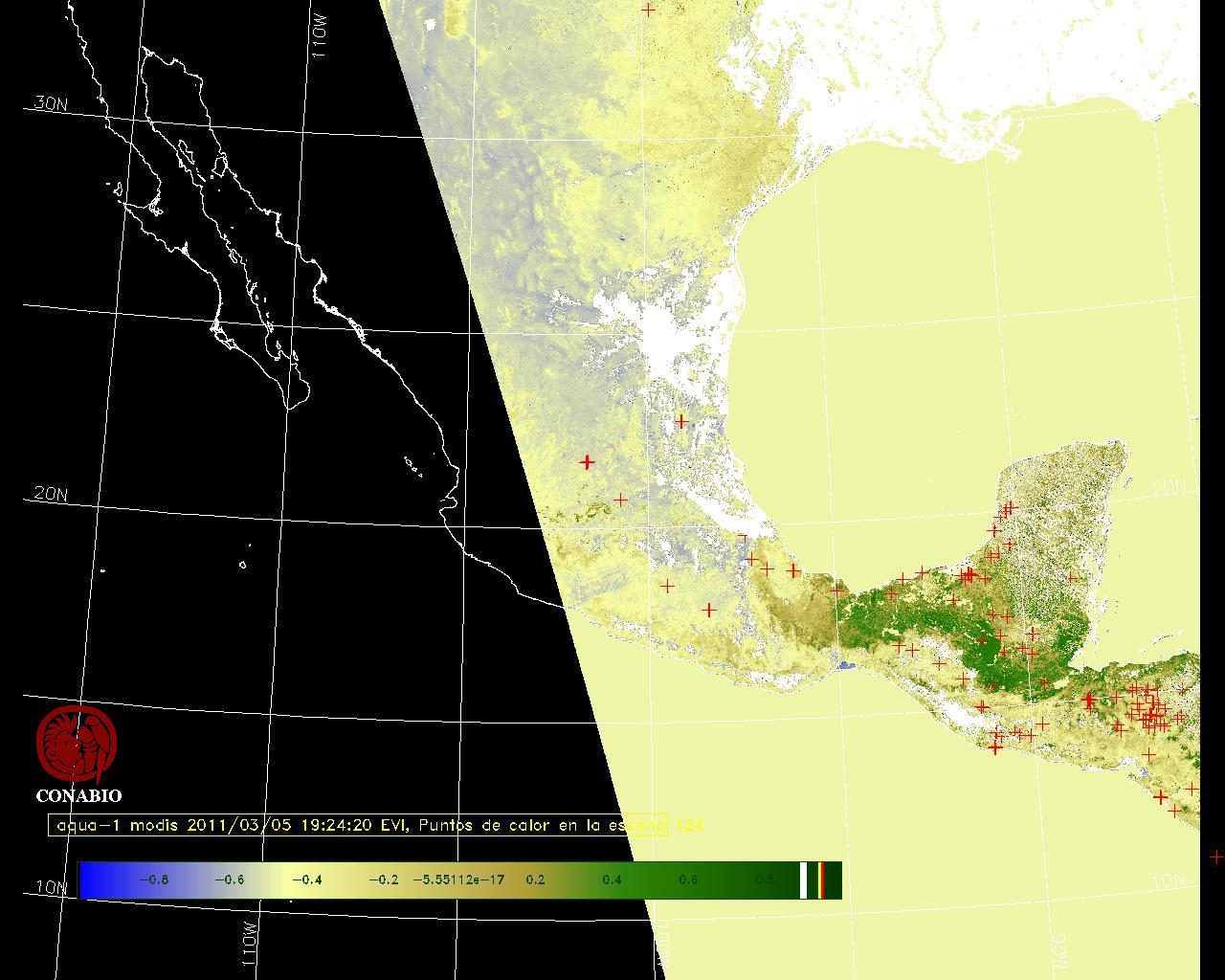Click the 110W longitude label at bottom

coord(249,945)
